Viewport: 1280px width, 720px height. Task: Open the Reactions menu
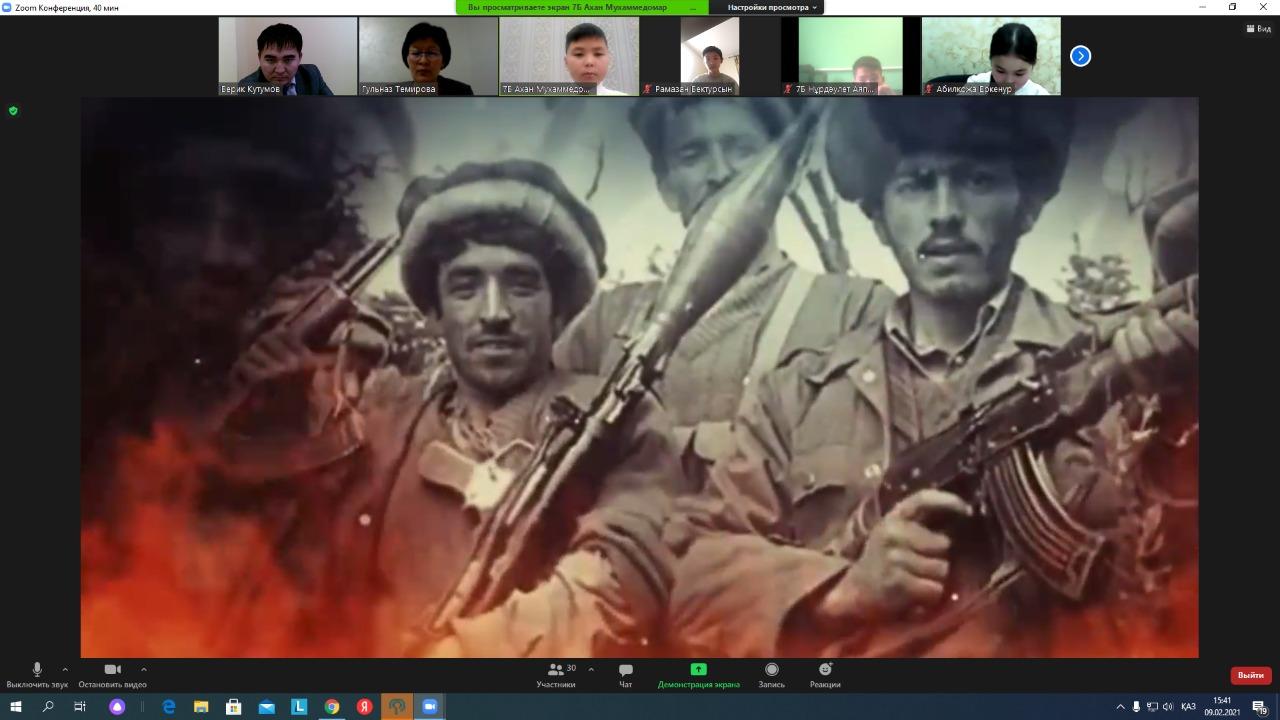(825, 674)
